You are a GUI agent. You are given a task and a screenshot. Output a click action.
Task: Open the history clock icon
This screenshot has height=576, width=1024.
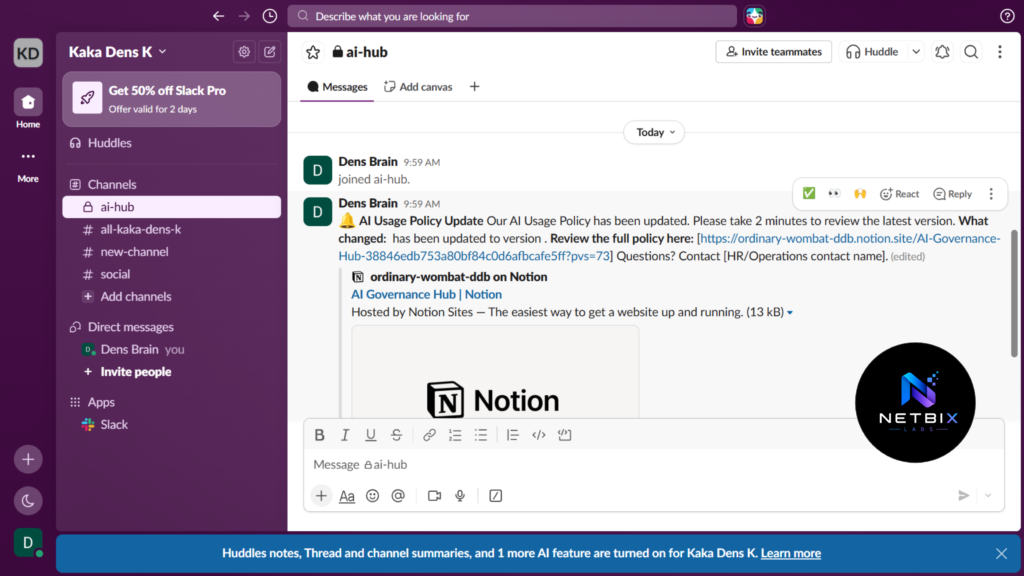click(x=270, y=16)
